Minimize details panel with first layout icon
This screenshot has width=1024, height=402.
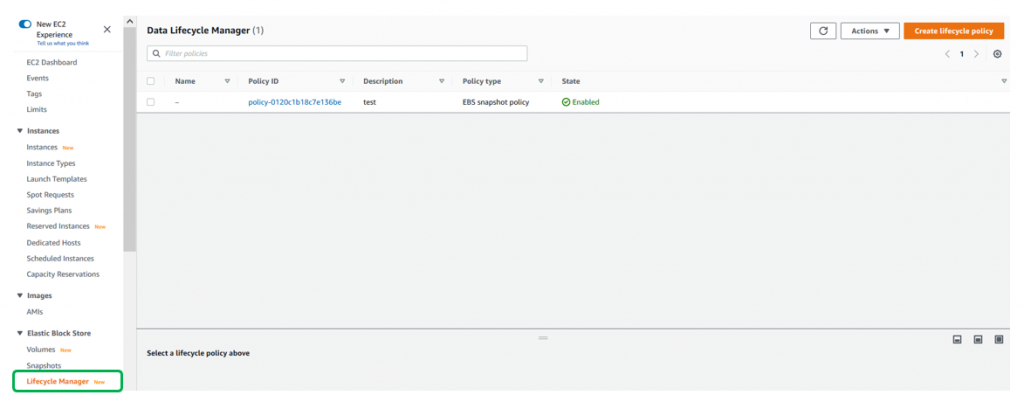pos(957,339)
